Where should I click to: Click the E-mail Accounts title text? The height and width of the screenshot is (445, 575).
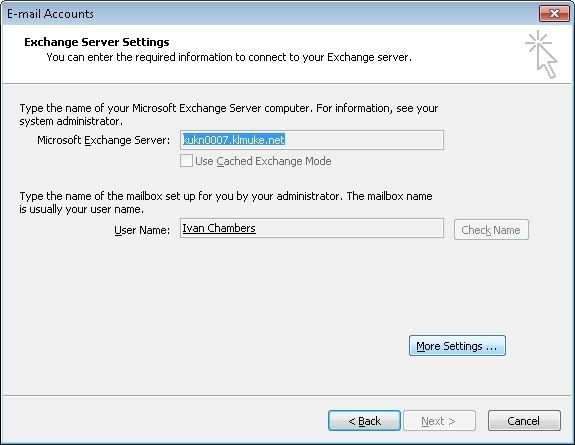pyautogui.click(x=50, y=14)
